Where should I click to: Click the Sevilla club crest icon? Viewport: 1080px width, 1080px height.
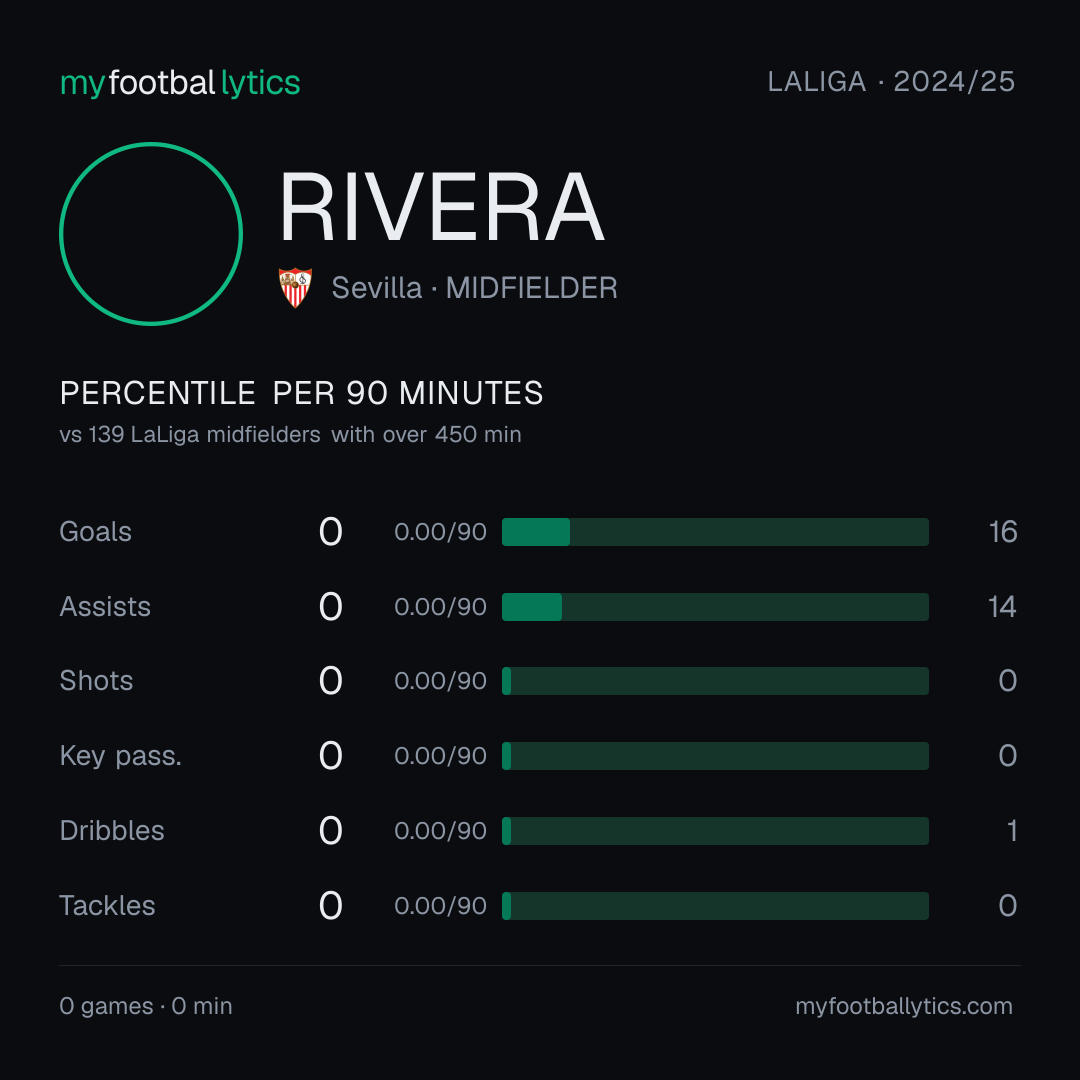tap(295, 287)
